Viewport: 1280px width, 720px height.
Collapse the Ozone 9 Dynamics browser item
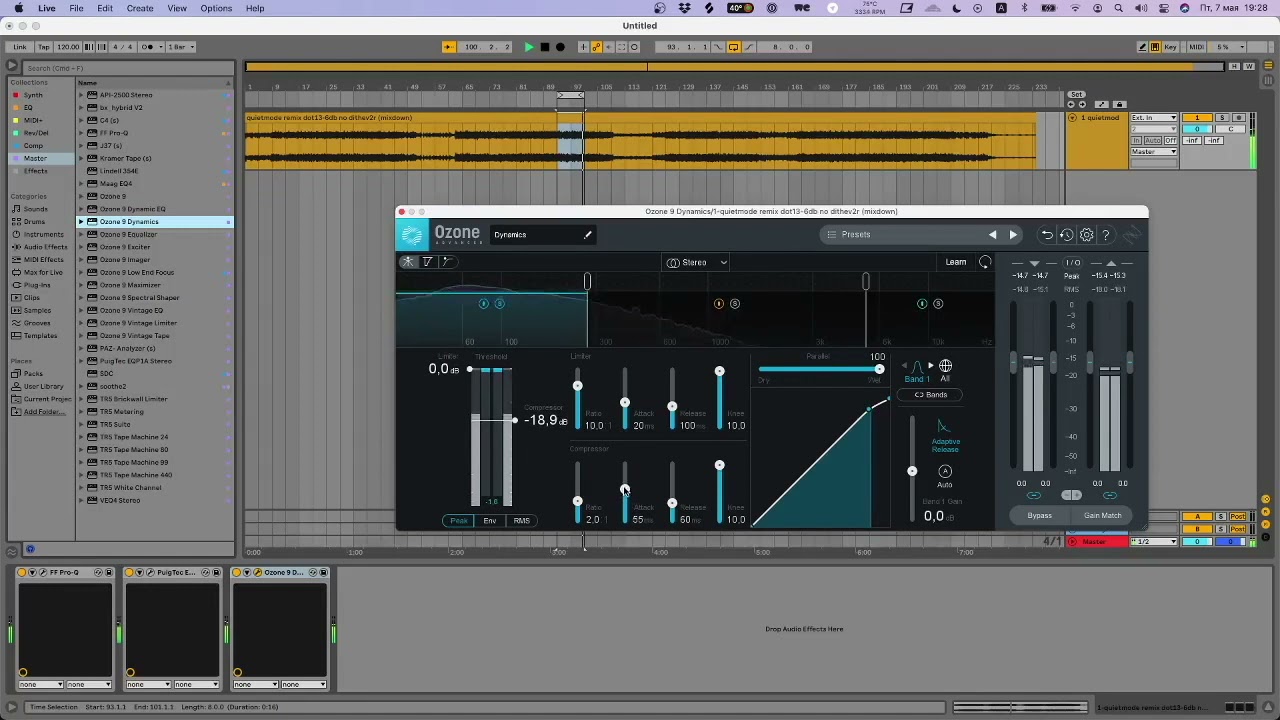click(82, 222)
